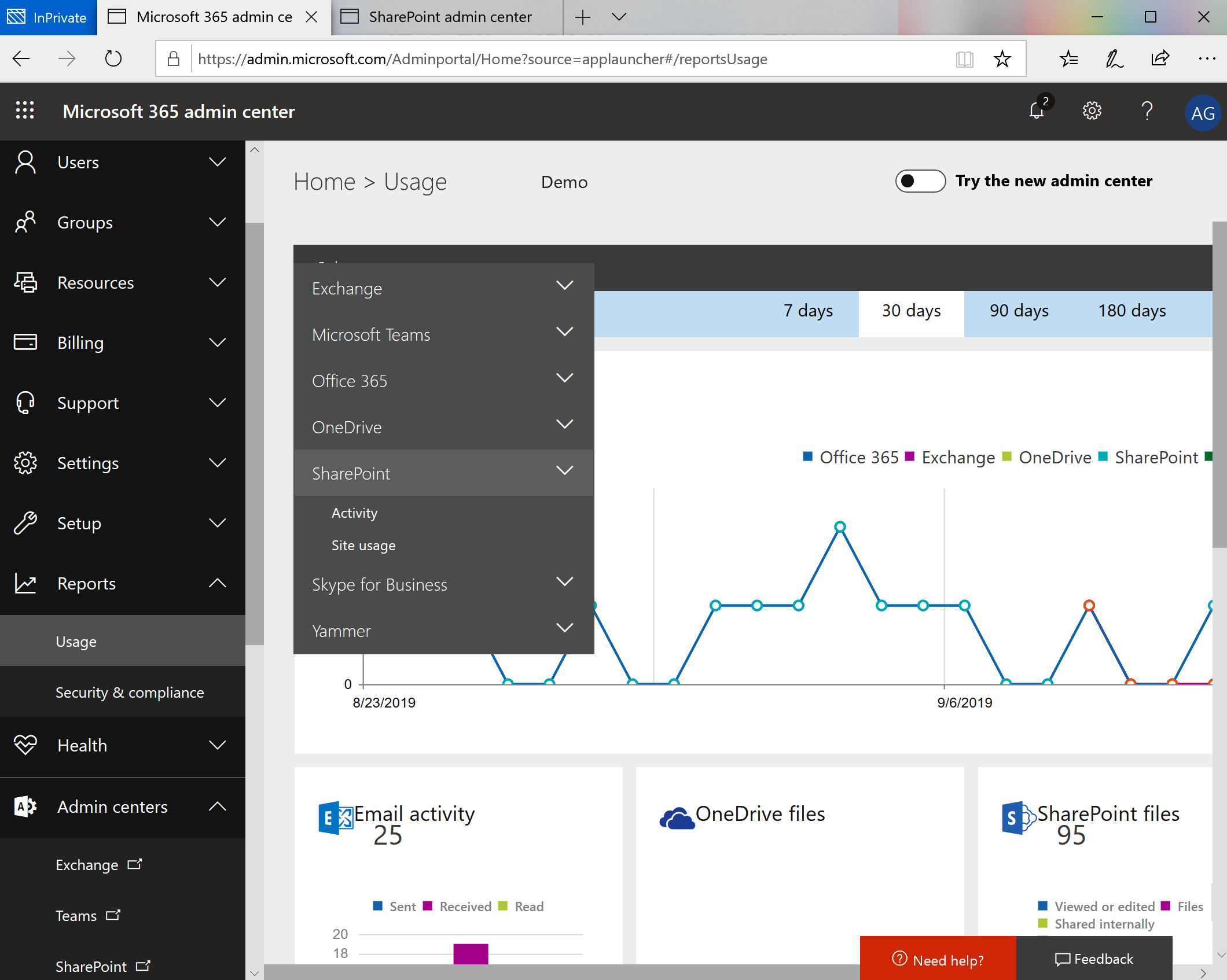
Task: Click the Office 365 legend color swatch
Action: [x=808, y=456]
